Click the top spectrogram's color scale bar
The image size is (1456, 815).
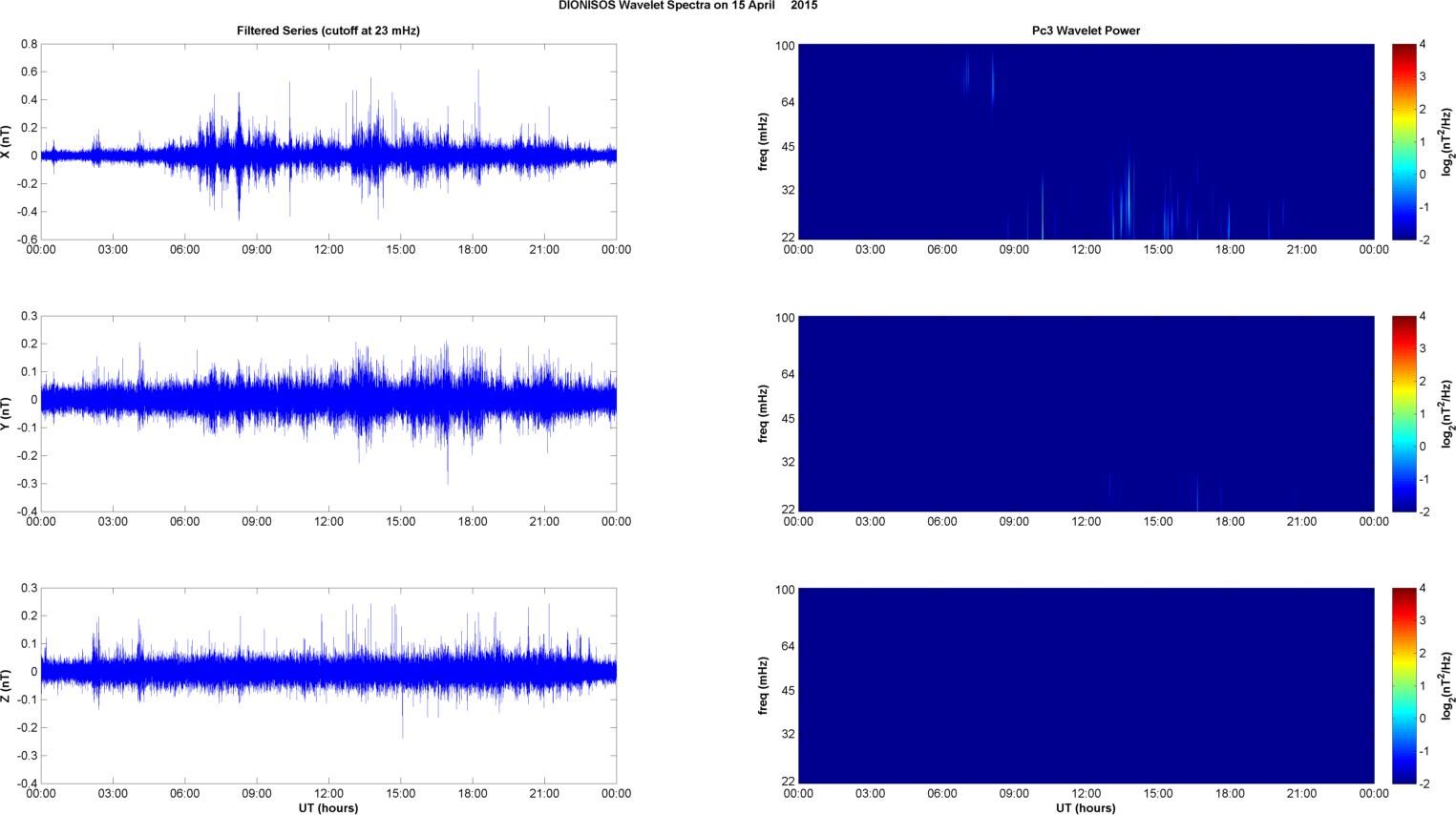tap(1403, 141)
